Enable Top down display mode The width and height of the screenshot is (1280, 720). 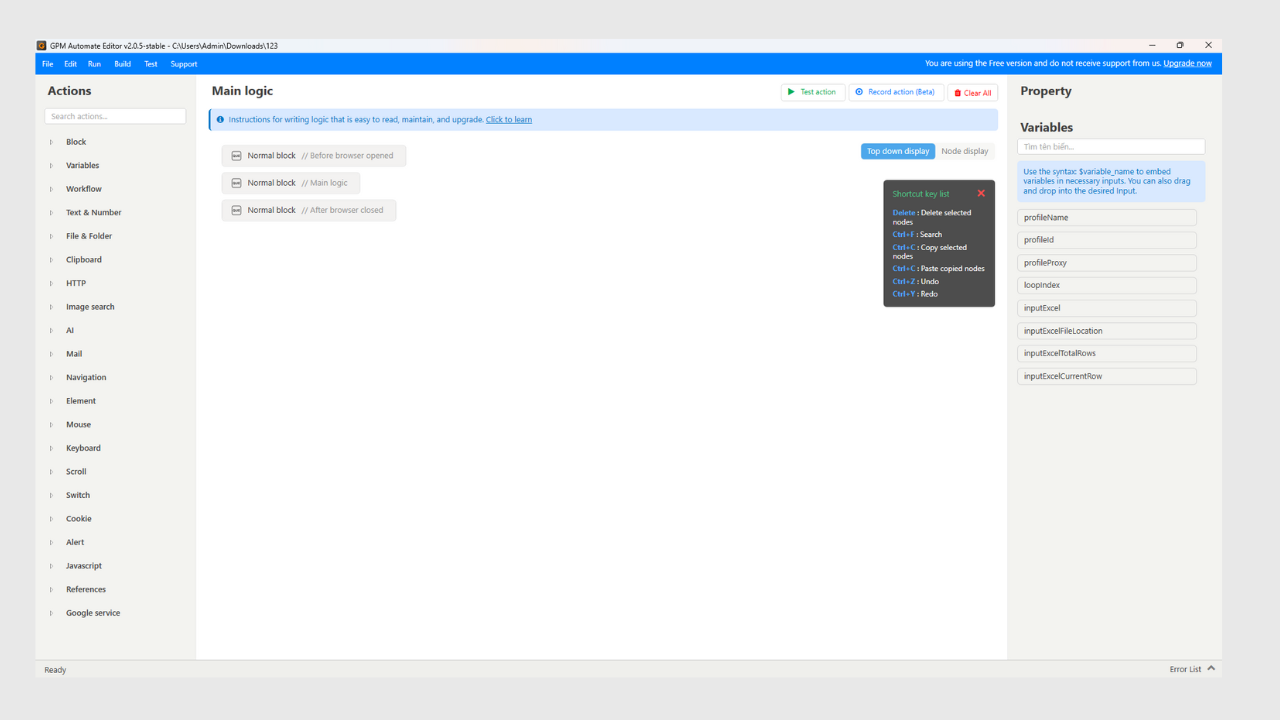[897, 151]
